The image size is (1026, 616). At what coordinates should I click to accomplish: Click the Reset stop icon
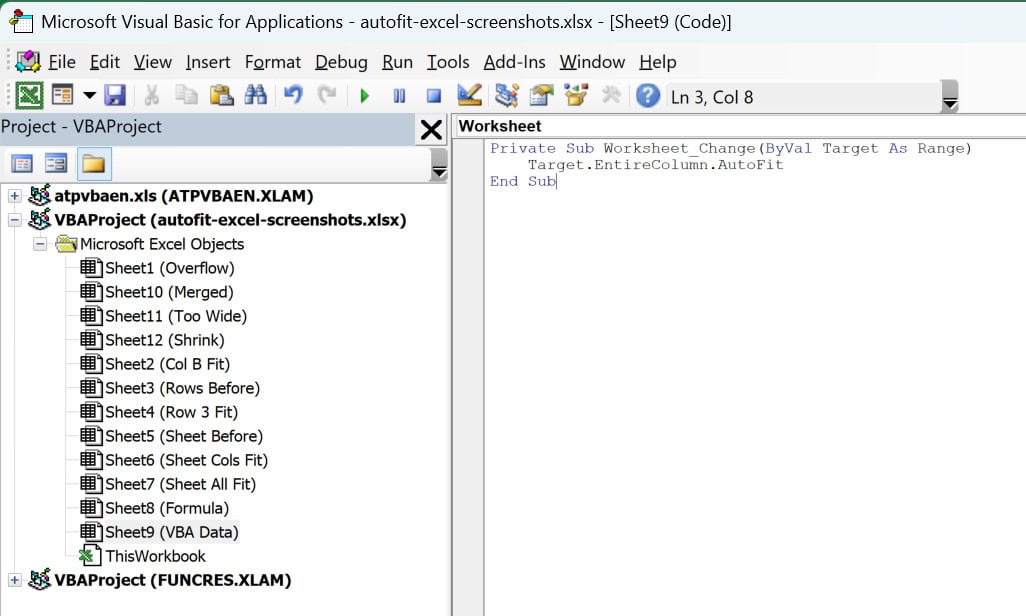pos(433,96)
